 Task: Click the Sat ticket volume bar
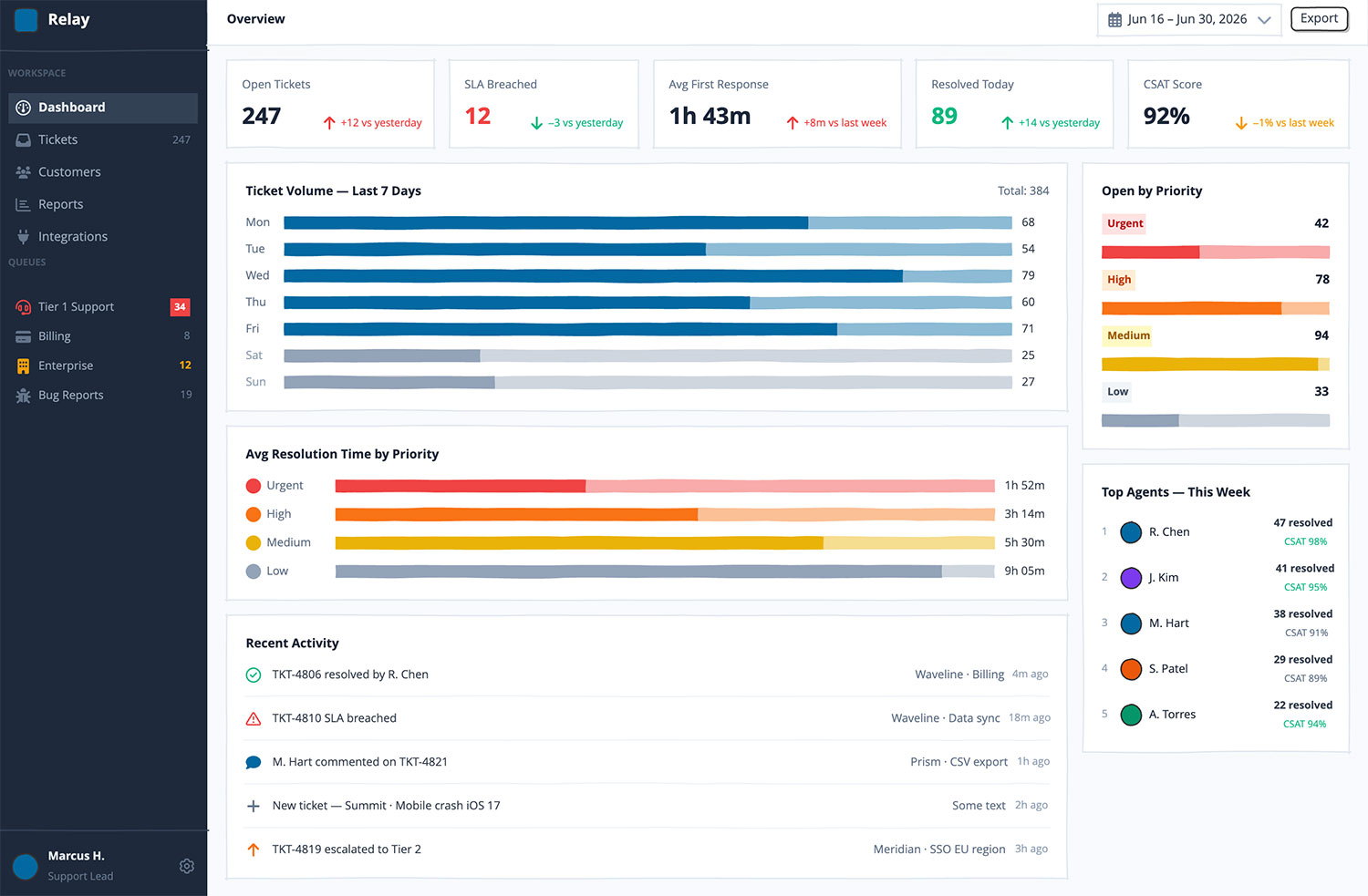point(648,356)
